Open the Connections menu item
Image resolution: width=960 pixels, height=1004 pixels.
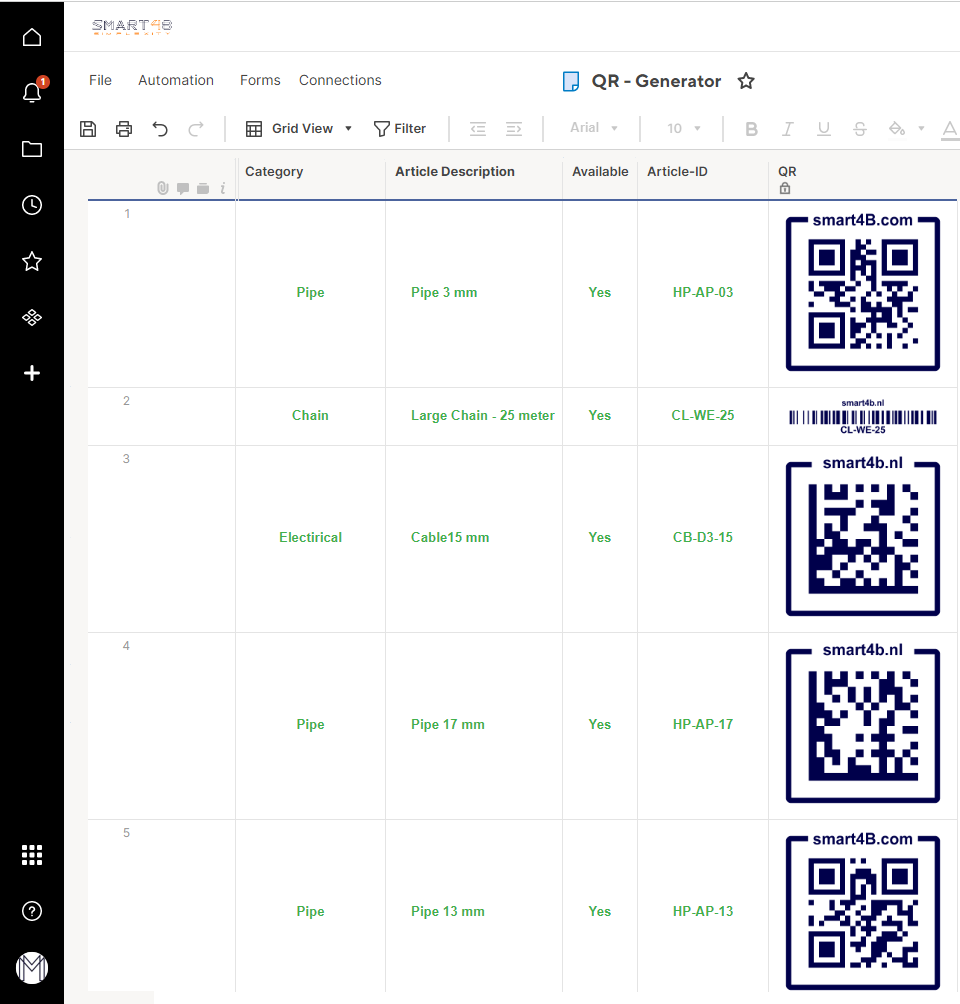(x=340, y=80)
